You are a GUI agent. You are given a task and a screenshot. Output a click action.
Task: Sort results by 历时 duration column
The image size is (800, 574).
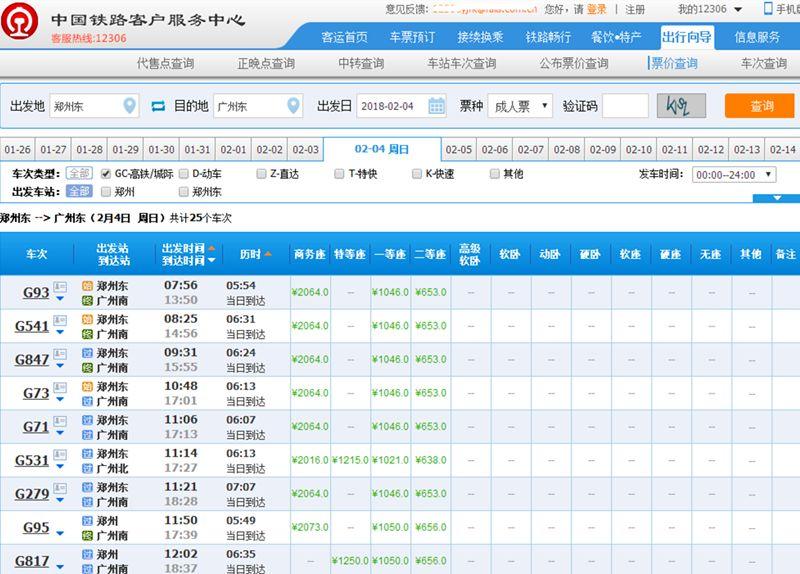254,254
